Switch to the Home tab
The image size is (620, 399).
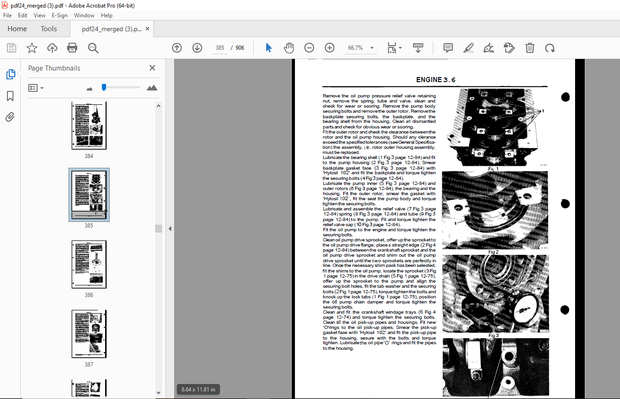coord(17,29)
